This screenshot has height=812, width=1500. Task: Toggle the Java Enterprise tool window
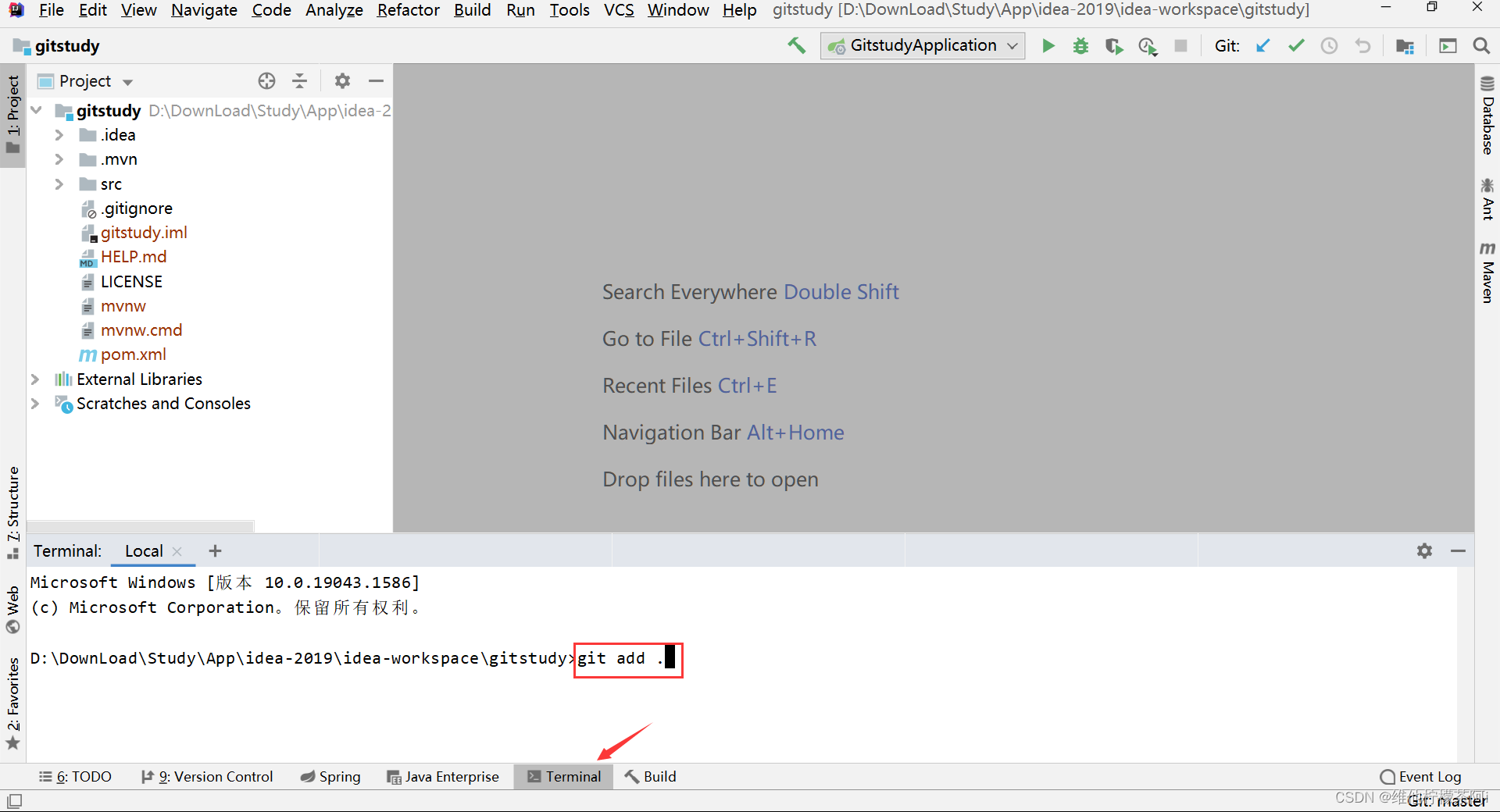pos(443,776)
